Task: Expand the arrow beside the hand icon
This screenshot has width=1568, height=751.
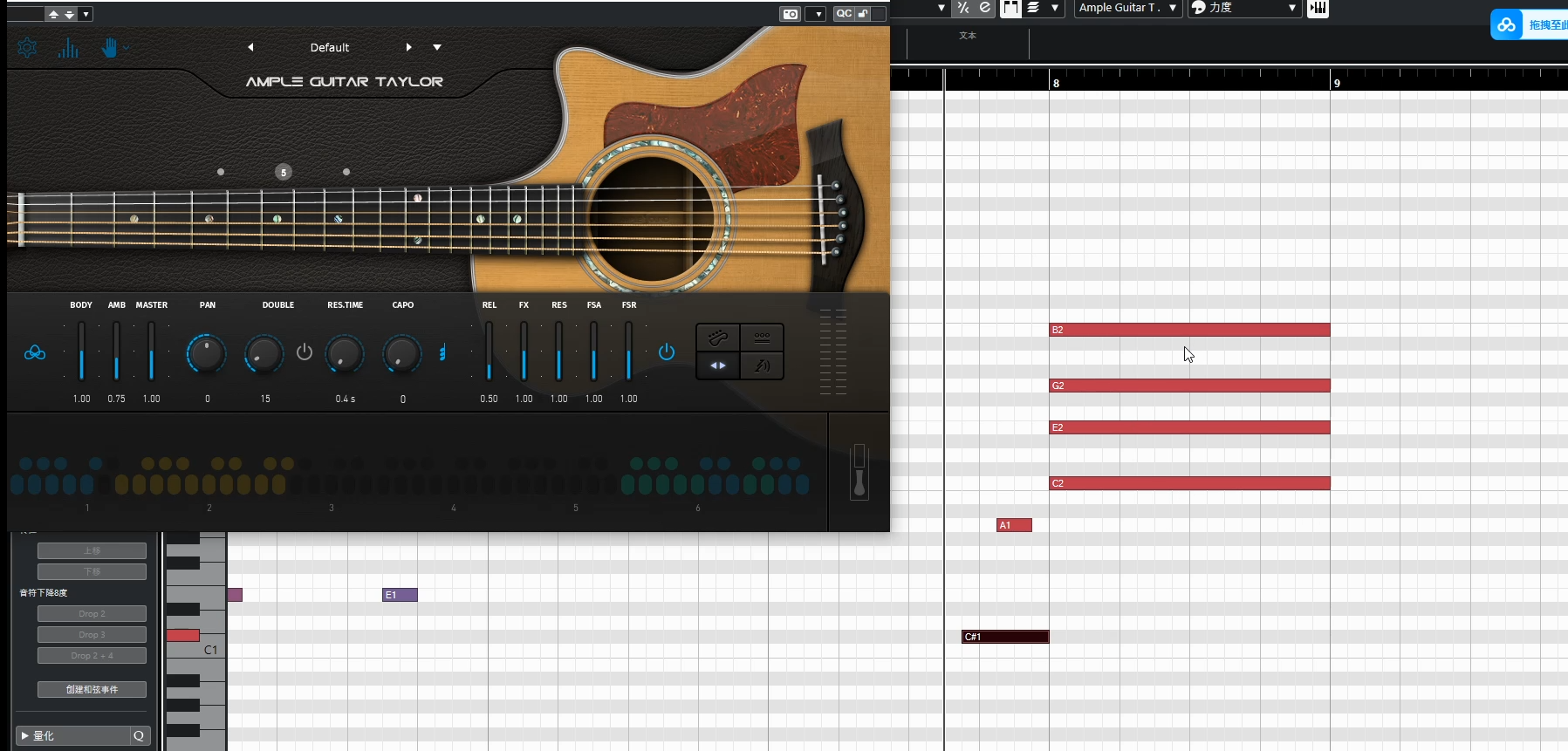Action: coord(127,48)
